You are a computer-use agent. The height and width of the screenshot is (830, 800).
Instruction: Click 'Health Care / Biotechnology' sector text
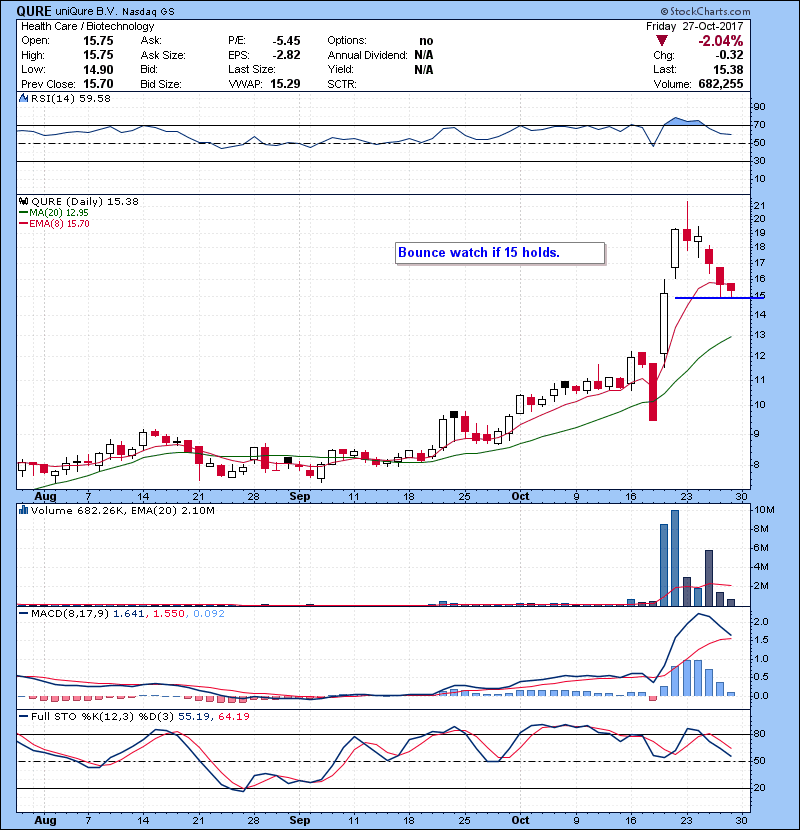pyautogui.click(x=88, y=26)
